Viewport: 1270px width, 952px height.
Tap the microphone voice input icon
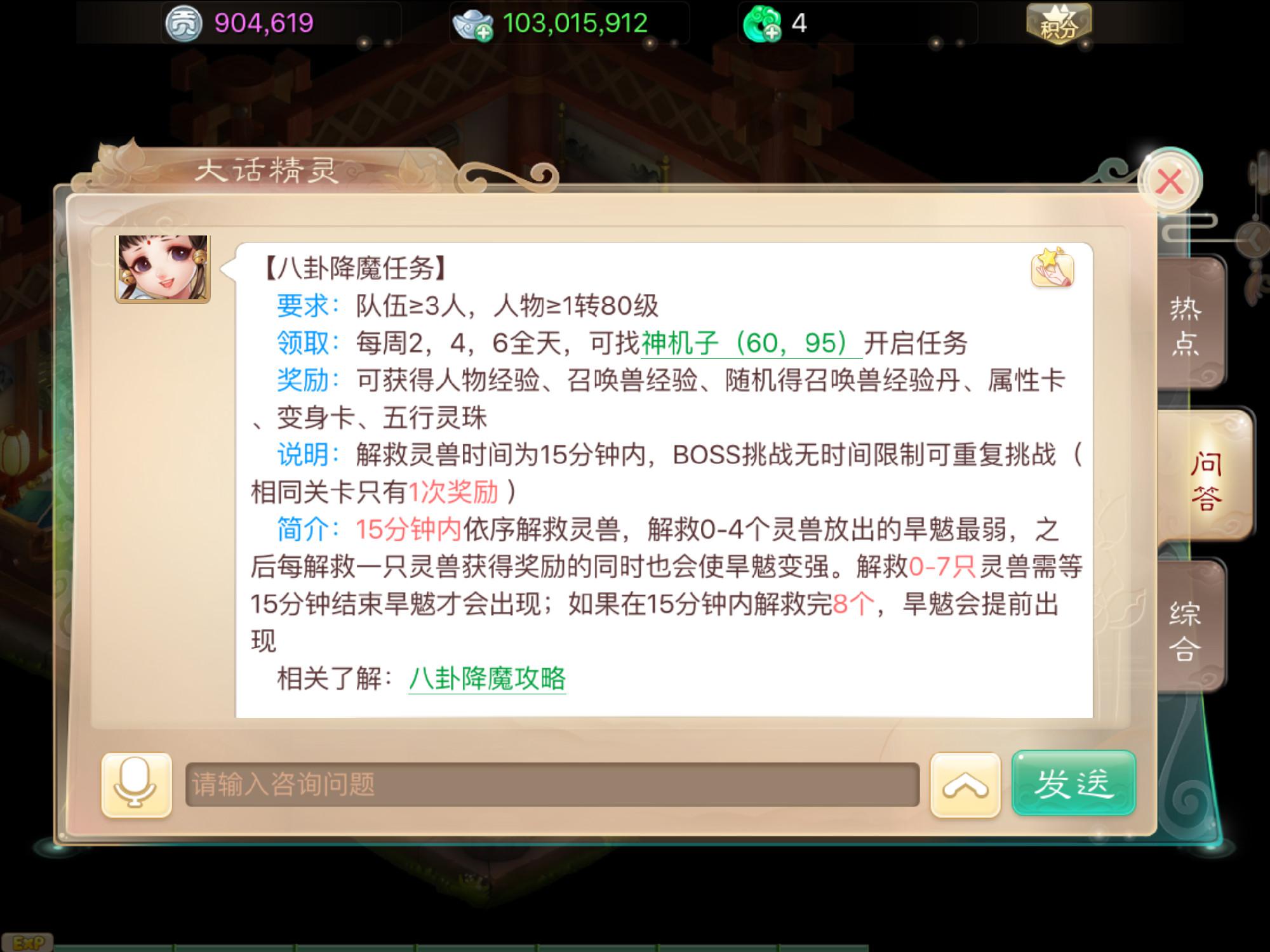[136, 784]
